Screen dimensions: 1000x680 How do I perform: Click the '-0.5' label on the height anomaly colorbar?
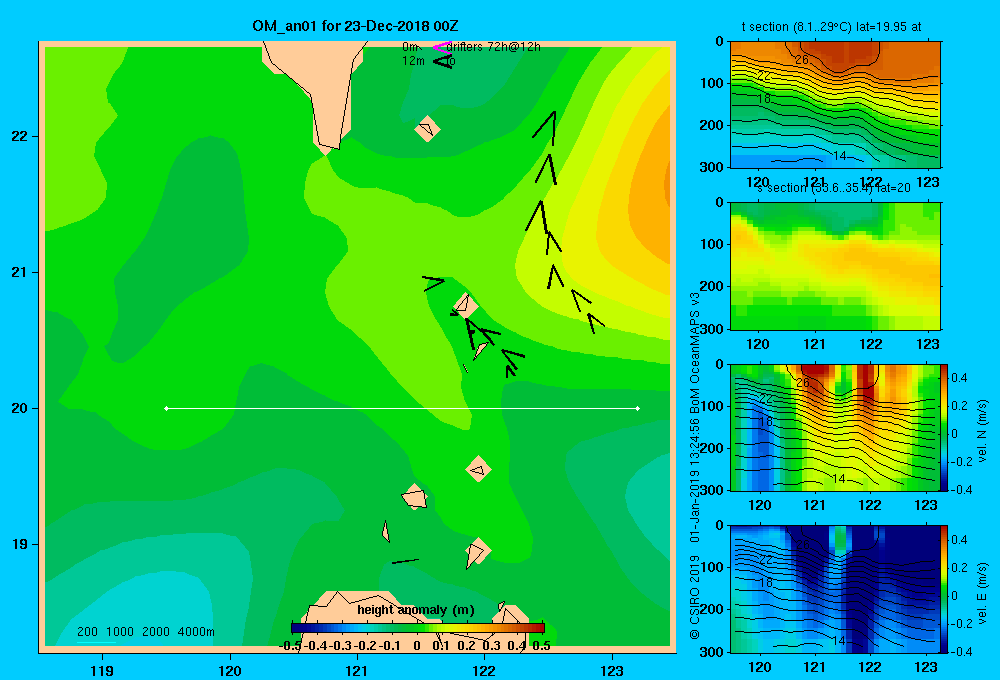(x=290, y=646)
